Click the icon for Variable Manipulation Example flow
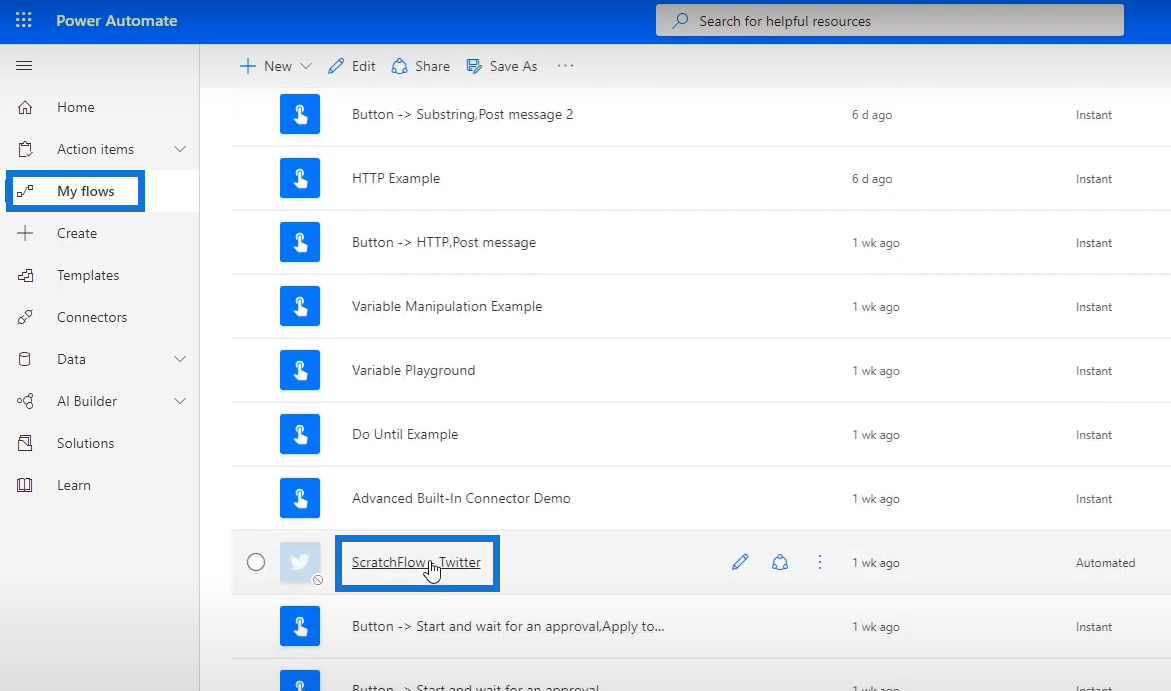 point(300,306)
